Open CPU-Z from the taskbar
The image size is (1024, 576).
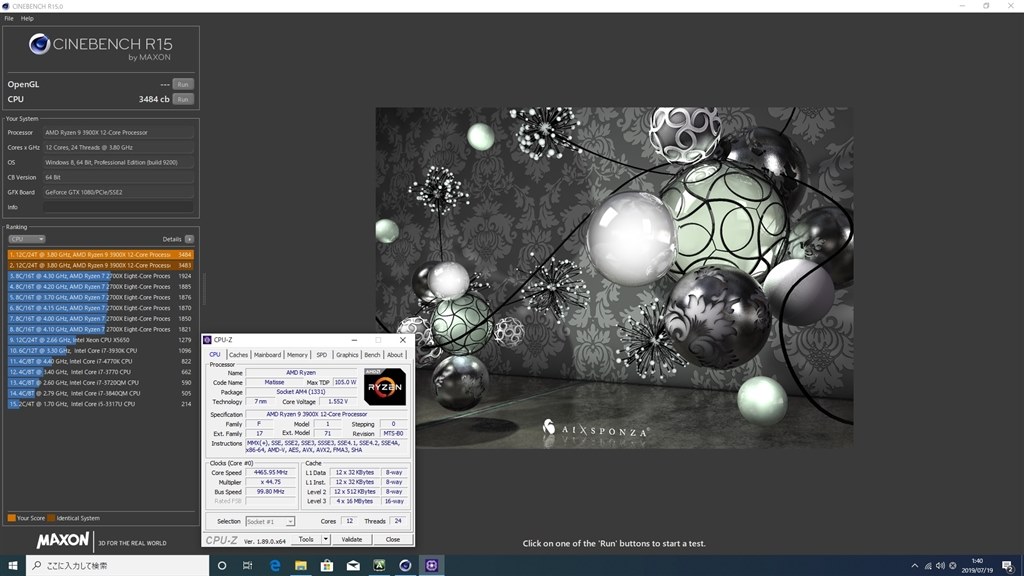coord(430,565)
